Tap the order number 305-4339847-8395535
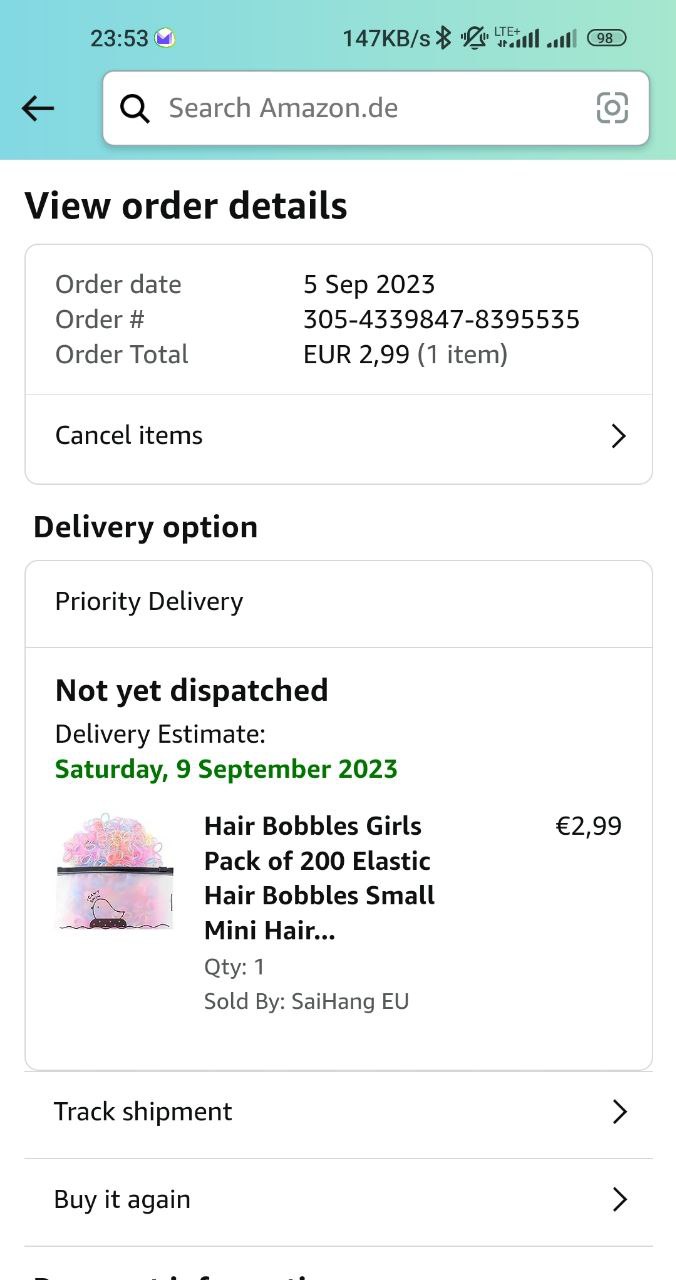Viewport: 676px width, 1280px height. tap(441, 319)
